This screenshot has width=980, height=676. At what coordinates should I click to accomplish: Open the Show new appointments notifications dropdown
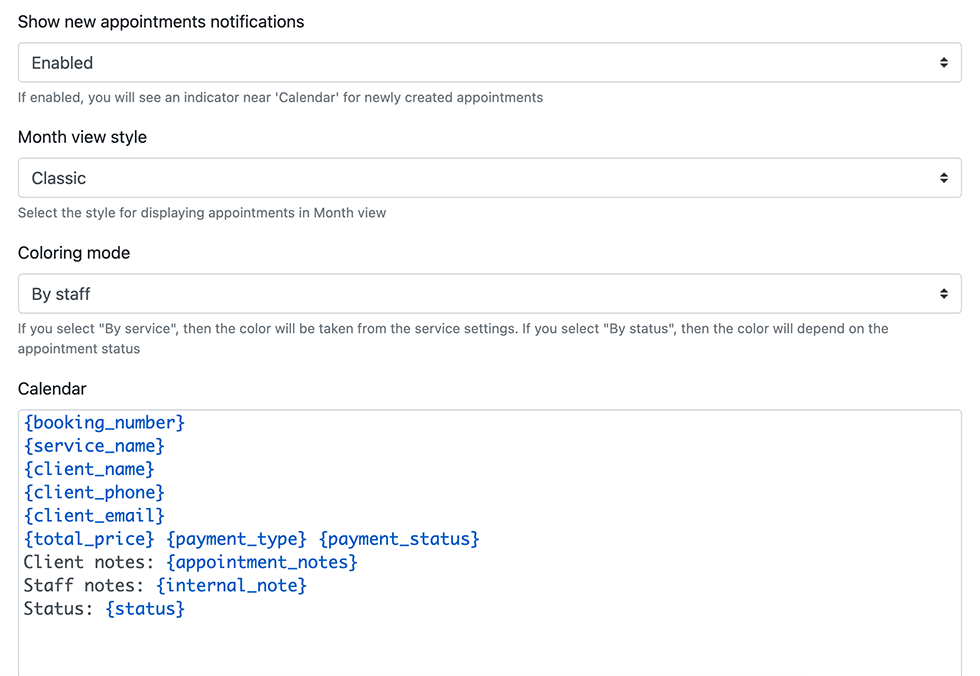(x=489, y=62)
